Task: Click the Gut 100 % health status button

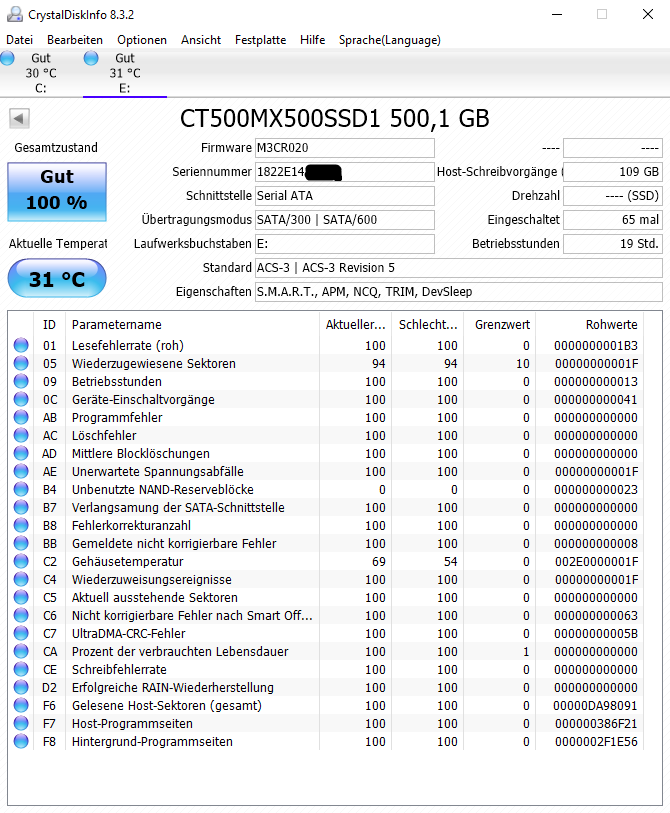Action: pyautogui.click(x=57, y=192)
